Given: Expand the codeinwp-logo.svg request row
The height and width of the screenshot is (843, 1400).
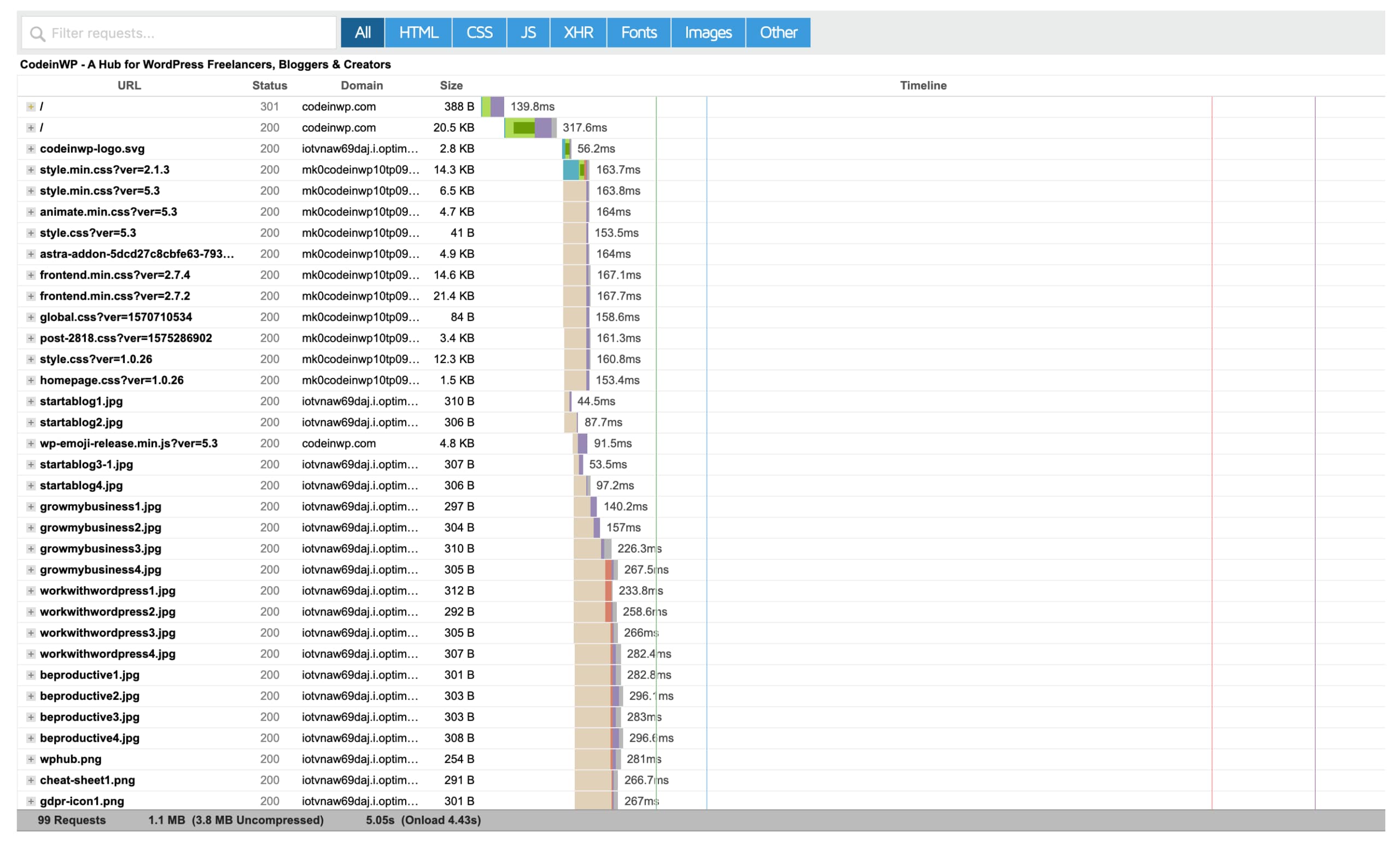Looking at the screenshot, I should (31, 149).
